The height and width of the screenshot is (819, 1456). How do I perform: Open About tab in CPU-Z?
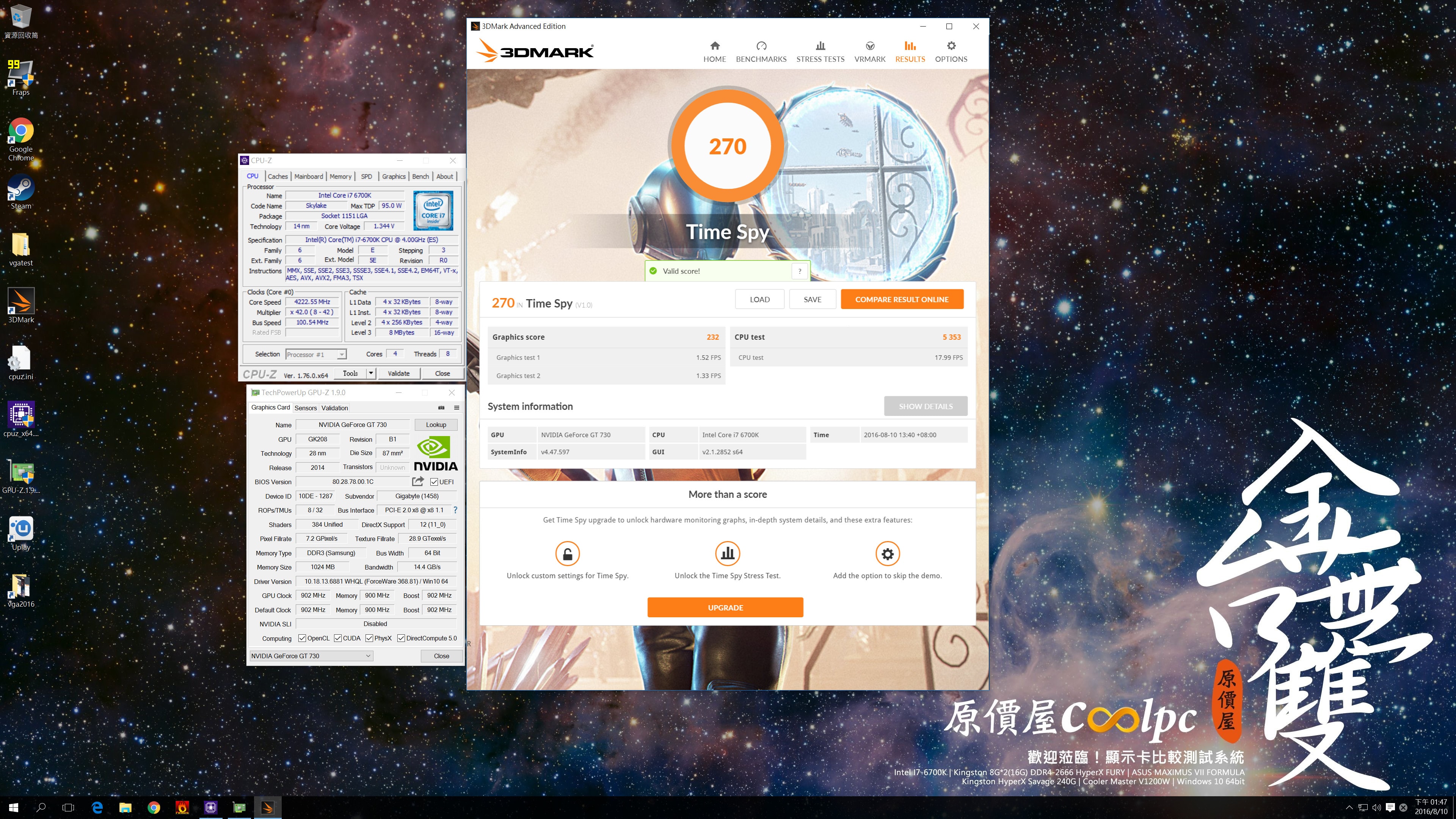click(x=444, y=176)
